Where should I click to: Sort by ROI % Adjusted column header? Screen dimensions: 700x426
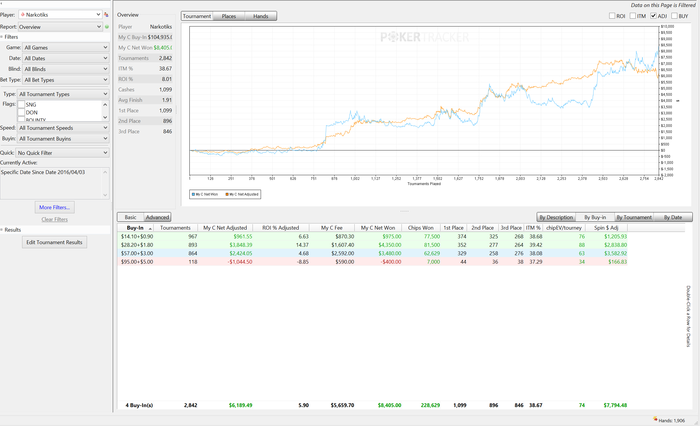(281, 228)
